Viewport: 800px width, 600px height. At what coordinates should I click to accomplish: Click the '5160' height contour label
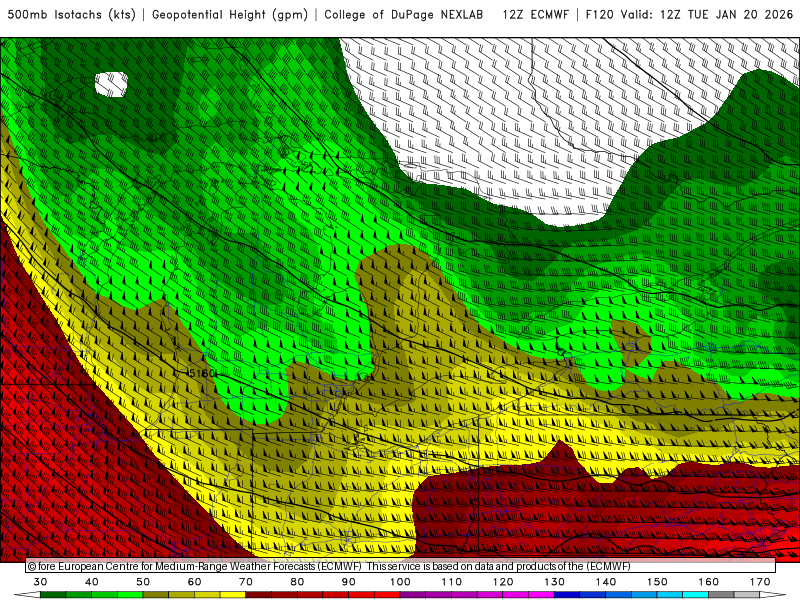click(201, 373)
